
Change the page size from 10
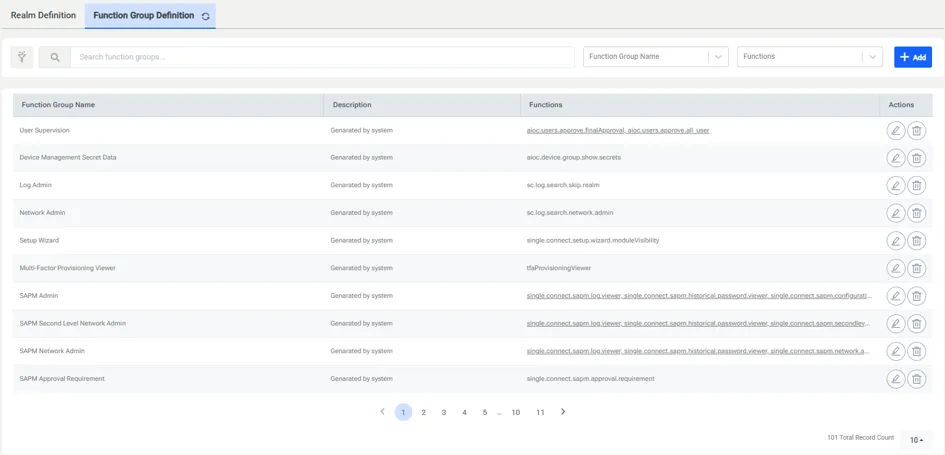tap(916, 440)
